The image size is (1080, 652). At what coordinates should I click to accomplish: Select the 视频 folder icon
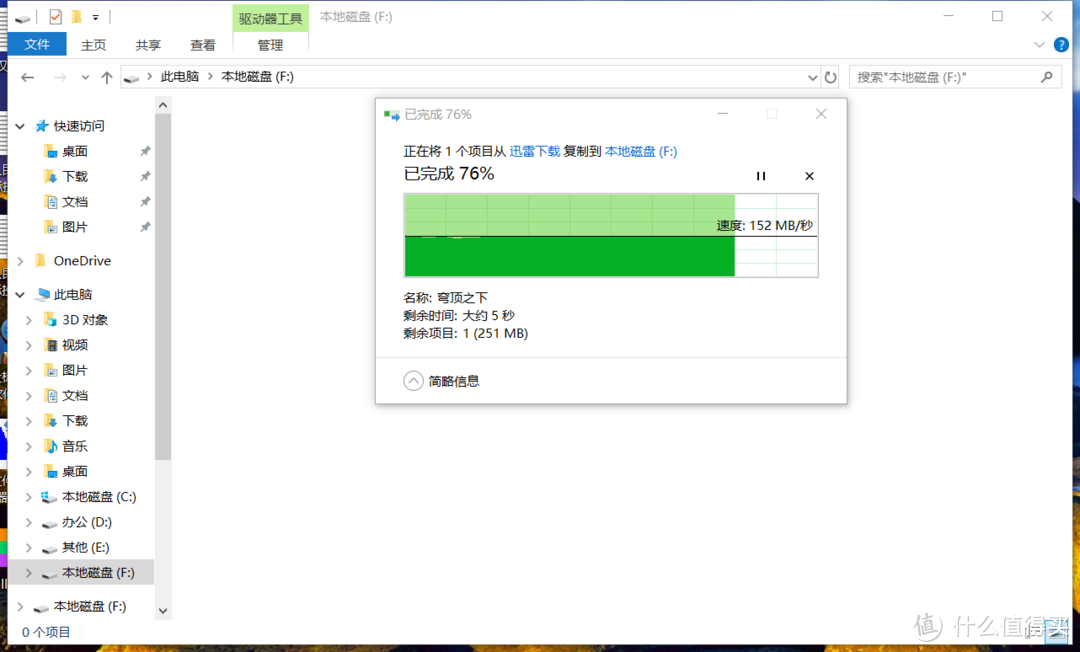pyautogui.click(x=51, y=345)
